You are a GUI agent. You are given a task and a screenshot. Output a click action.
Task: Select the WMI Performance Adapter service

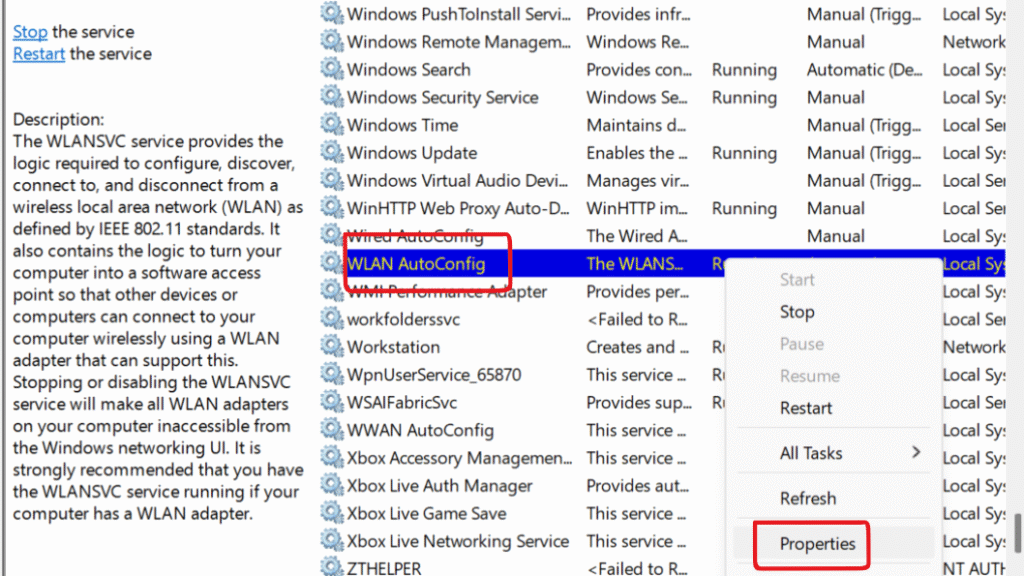(447, 291)
